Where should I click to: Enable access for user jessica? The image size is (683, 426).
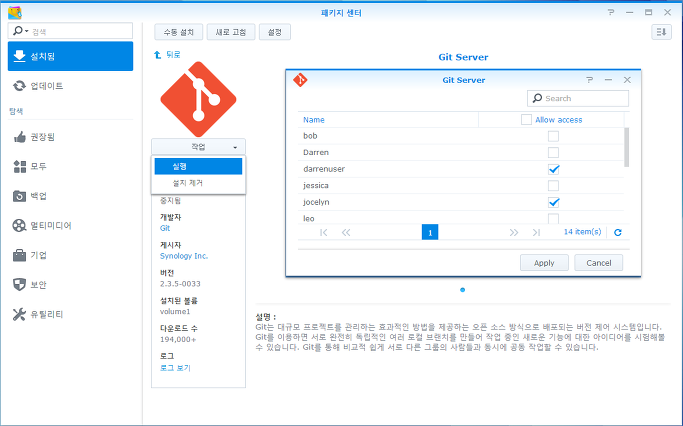click(x=553, y=186)
